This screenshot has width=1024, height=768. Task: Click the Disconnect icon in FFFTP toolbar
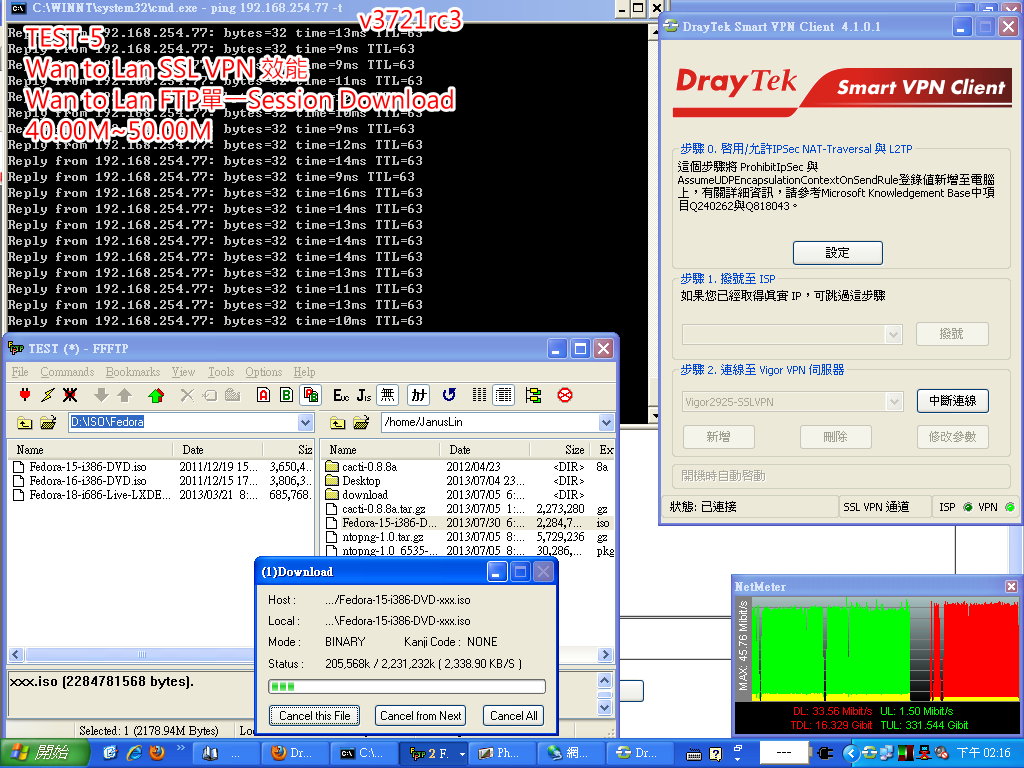click(x=70, y=395)
